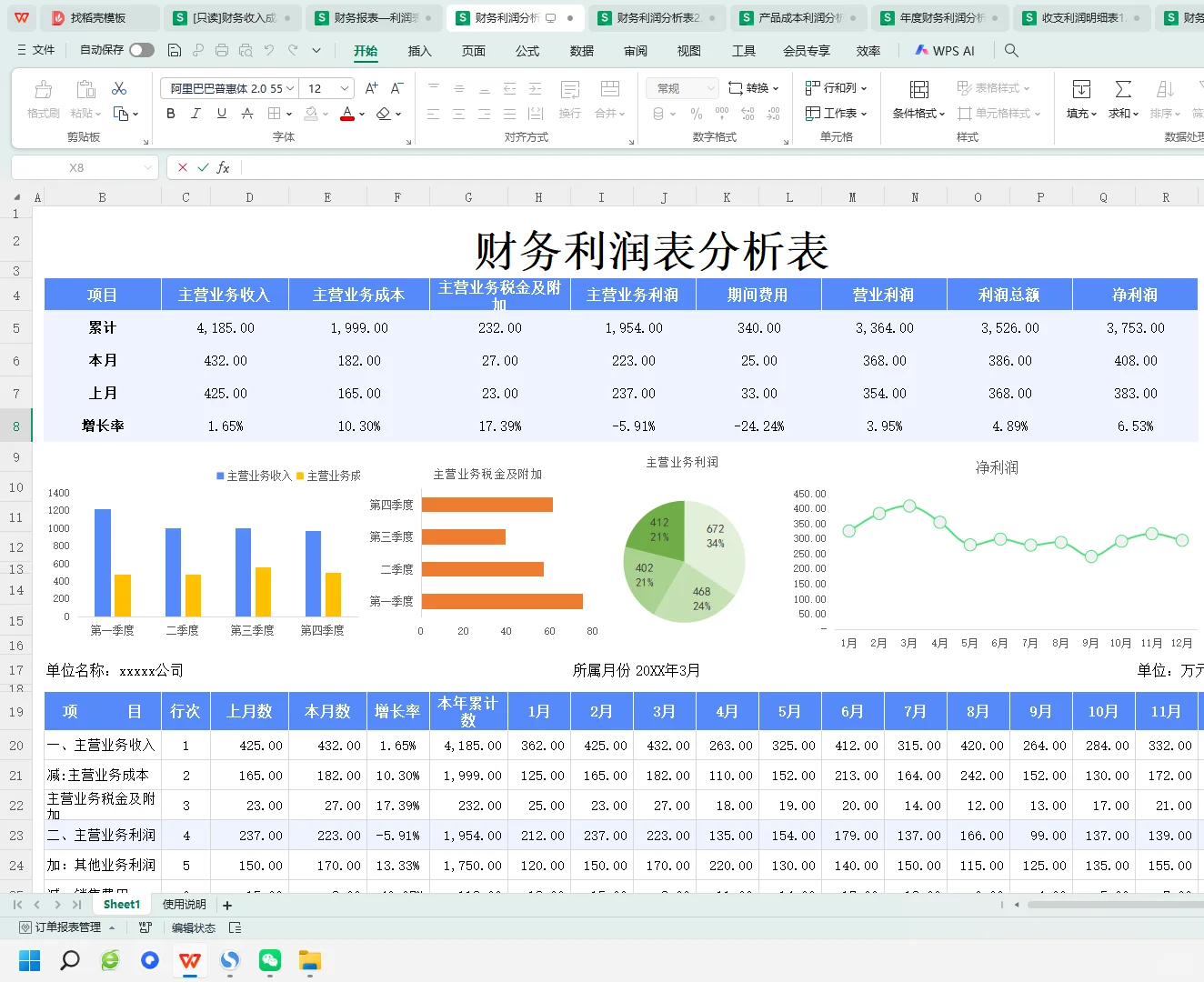This screenshot has width=1204, height=982.
Task: Open WeChat from the taskbar
Action: 270,960
